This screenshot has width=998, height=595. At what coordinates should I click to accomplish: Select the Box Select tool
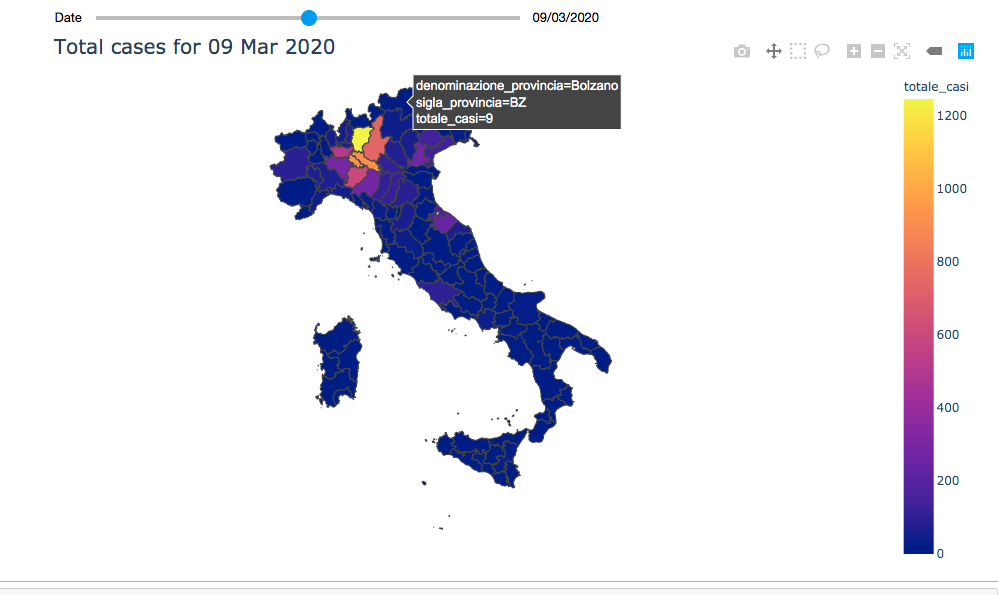click(x=798, y=51)
